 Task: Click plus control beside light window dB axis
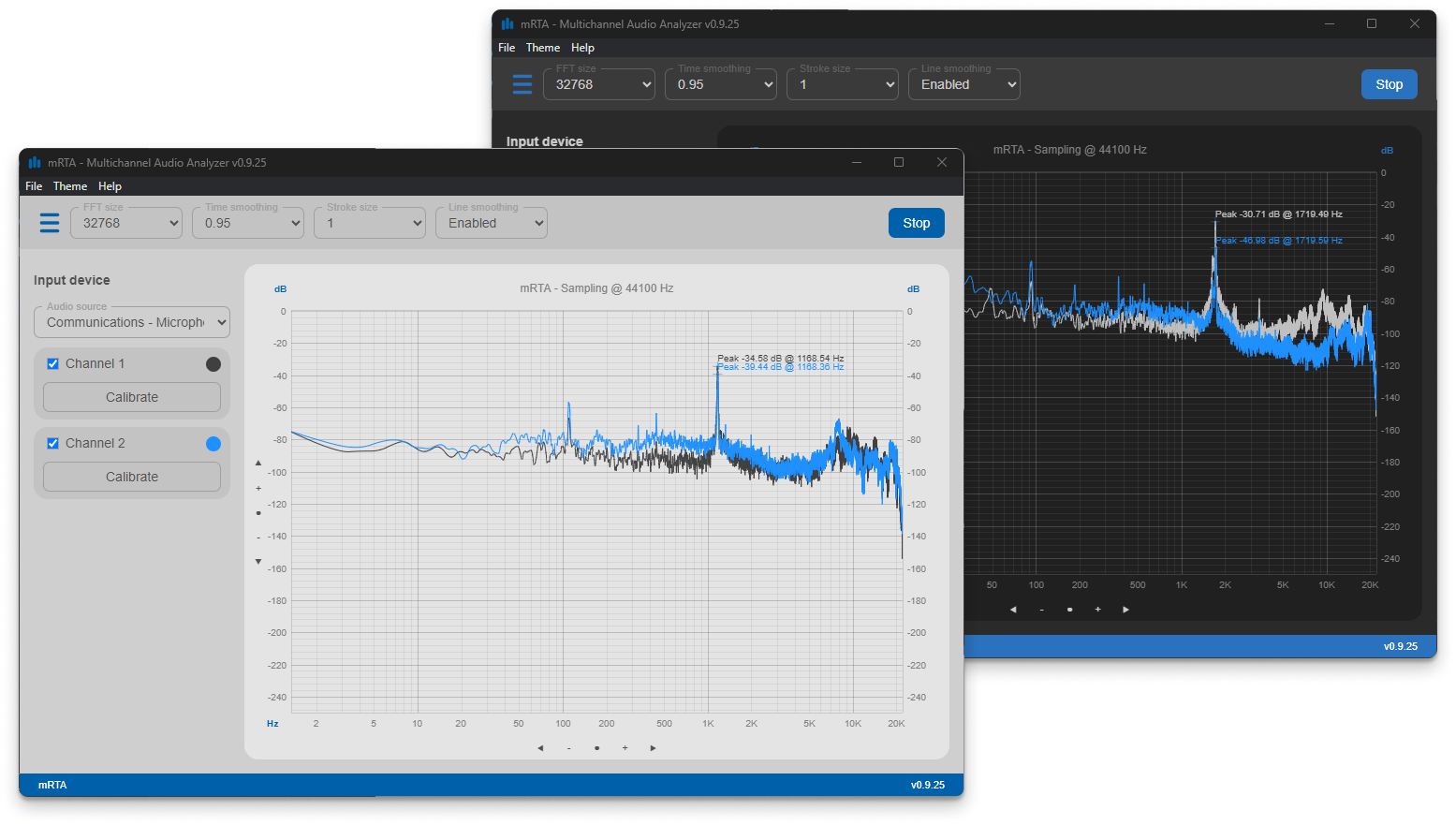[258, 488]
